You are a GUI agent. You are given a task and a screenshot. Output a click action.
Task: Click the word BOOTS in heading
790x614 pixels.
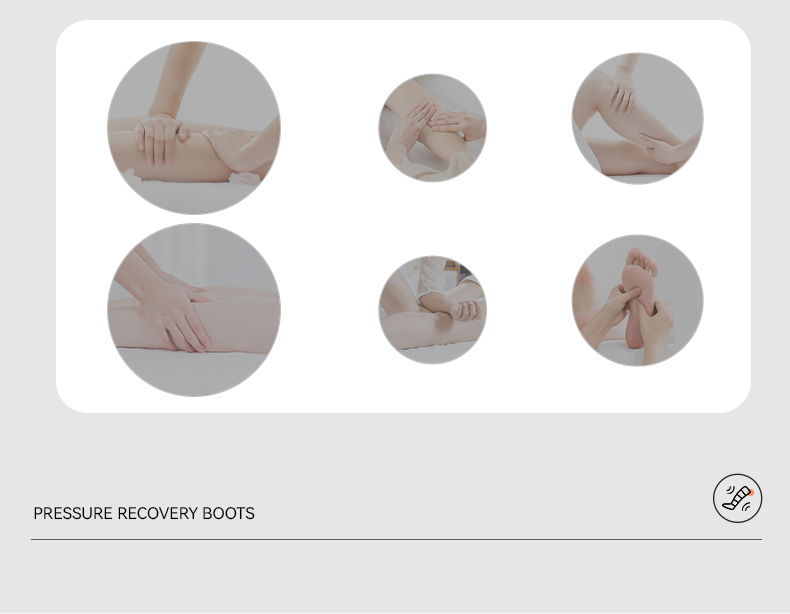click(x=228, y=513)
